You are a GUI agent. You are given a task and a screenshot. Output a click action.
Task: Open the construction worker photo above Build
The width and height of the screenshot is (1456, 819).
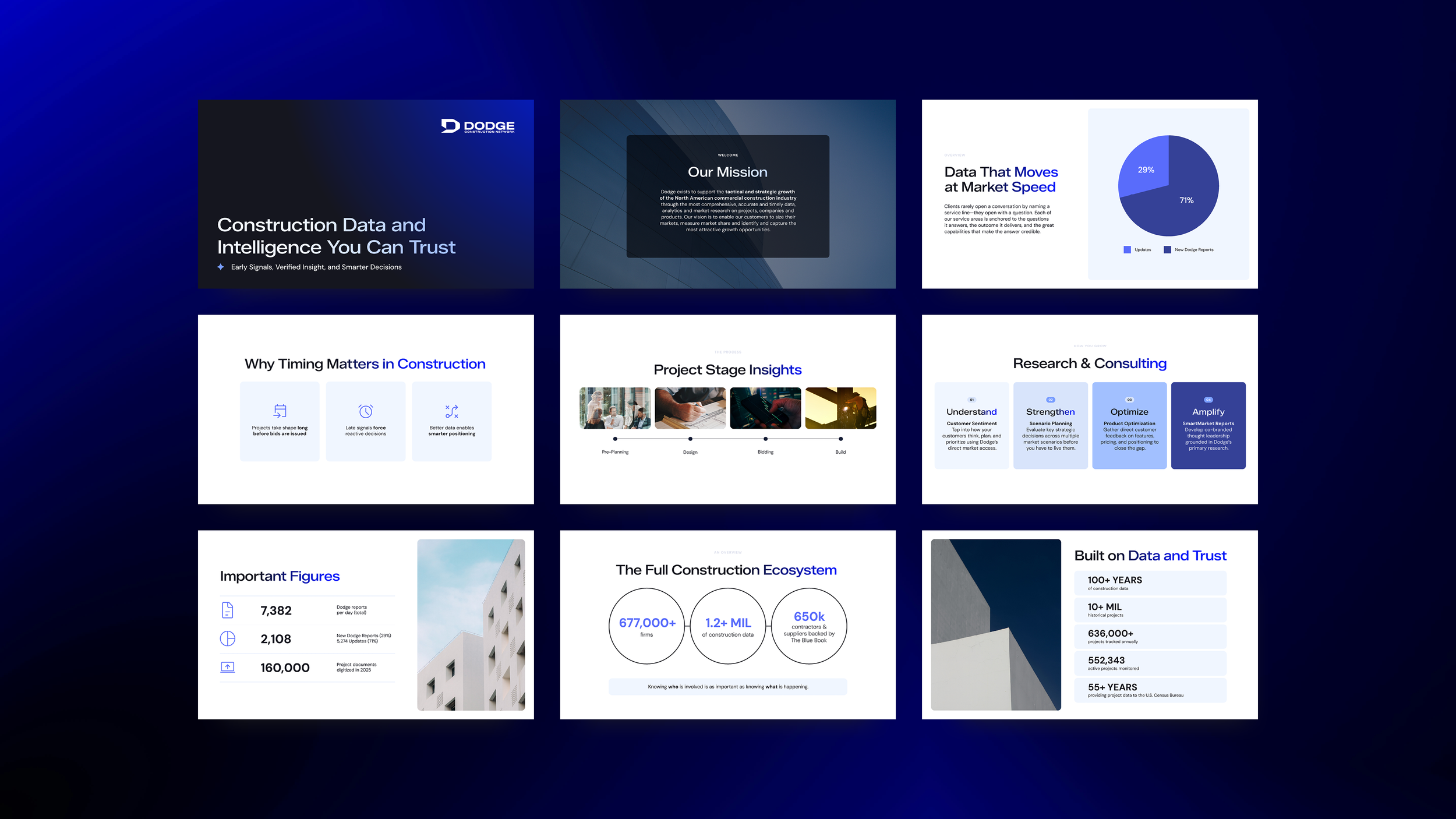[840, 408]
